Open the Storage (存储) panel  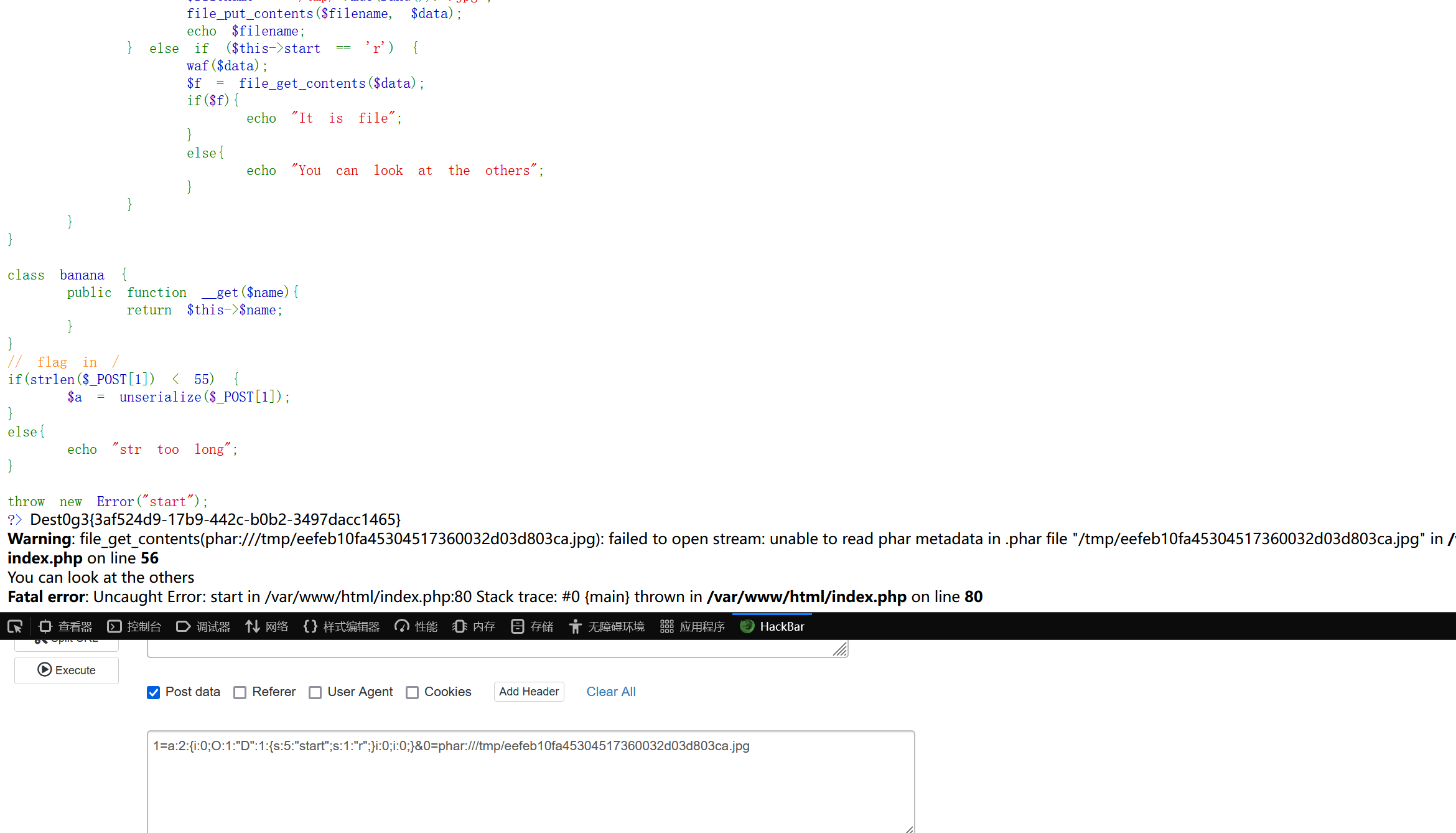[x=532, y=626]
